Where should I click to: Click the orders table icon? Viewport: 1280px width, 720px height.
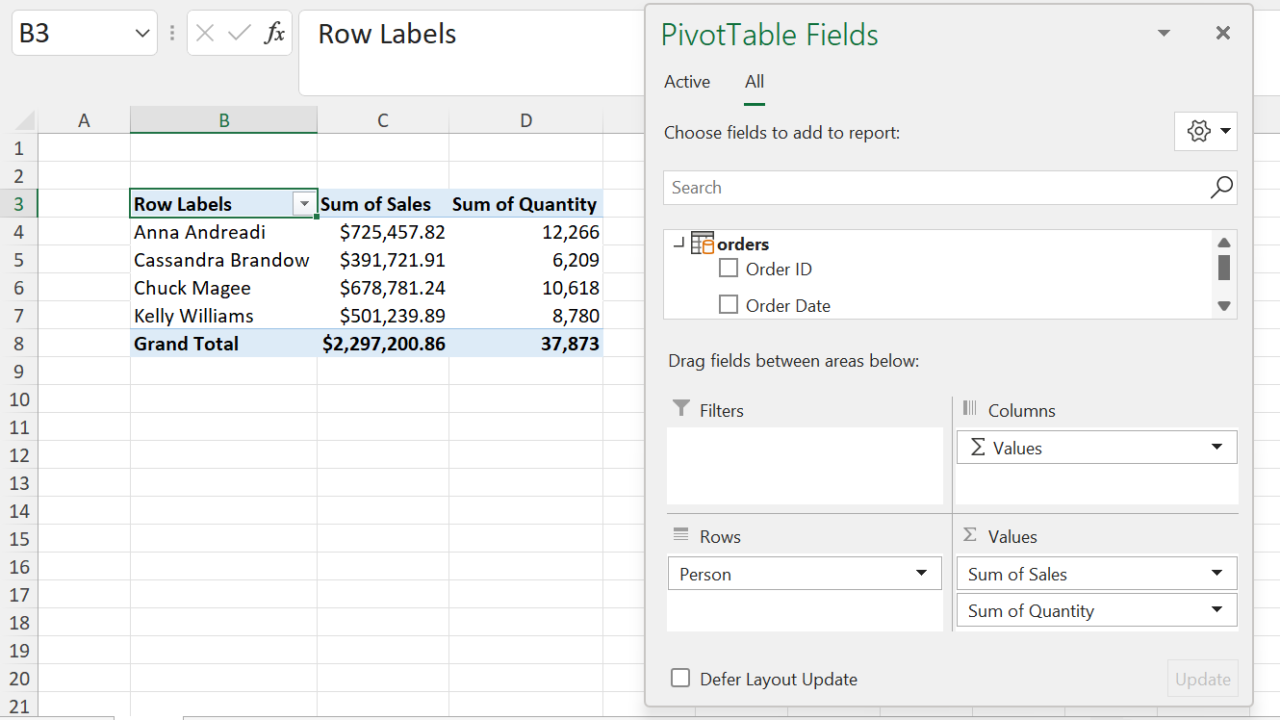point(702,244)
